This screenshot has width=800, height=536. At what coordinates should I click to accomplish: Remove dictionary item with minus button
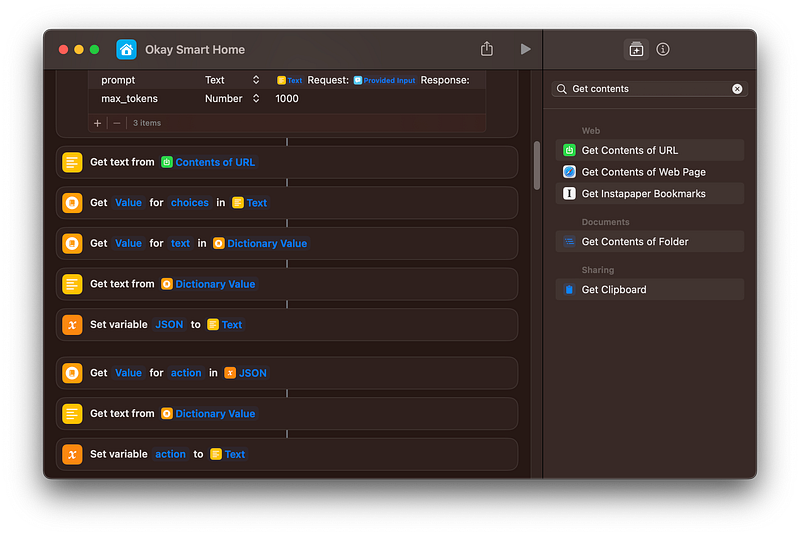pos(117,123)
